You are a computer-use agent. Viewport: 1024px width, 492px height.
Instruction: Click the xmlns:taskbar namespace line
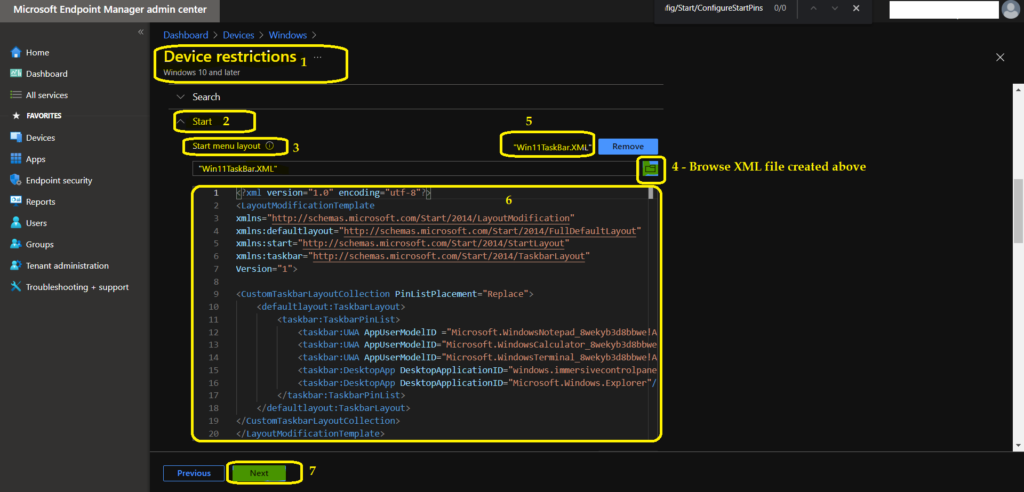413,256
